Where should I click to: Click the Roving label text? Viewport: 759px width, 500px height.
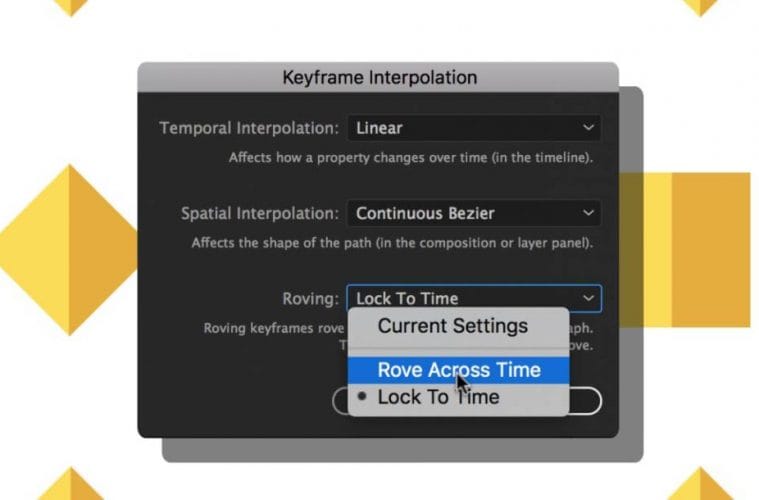[x=310, y=299]
